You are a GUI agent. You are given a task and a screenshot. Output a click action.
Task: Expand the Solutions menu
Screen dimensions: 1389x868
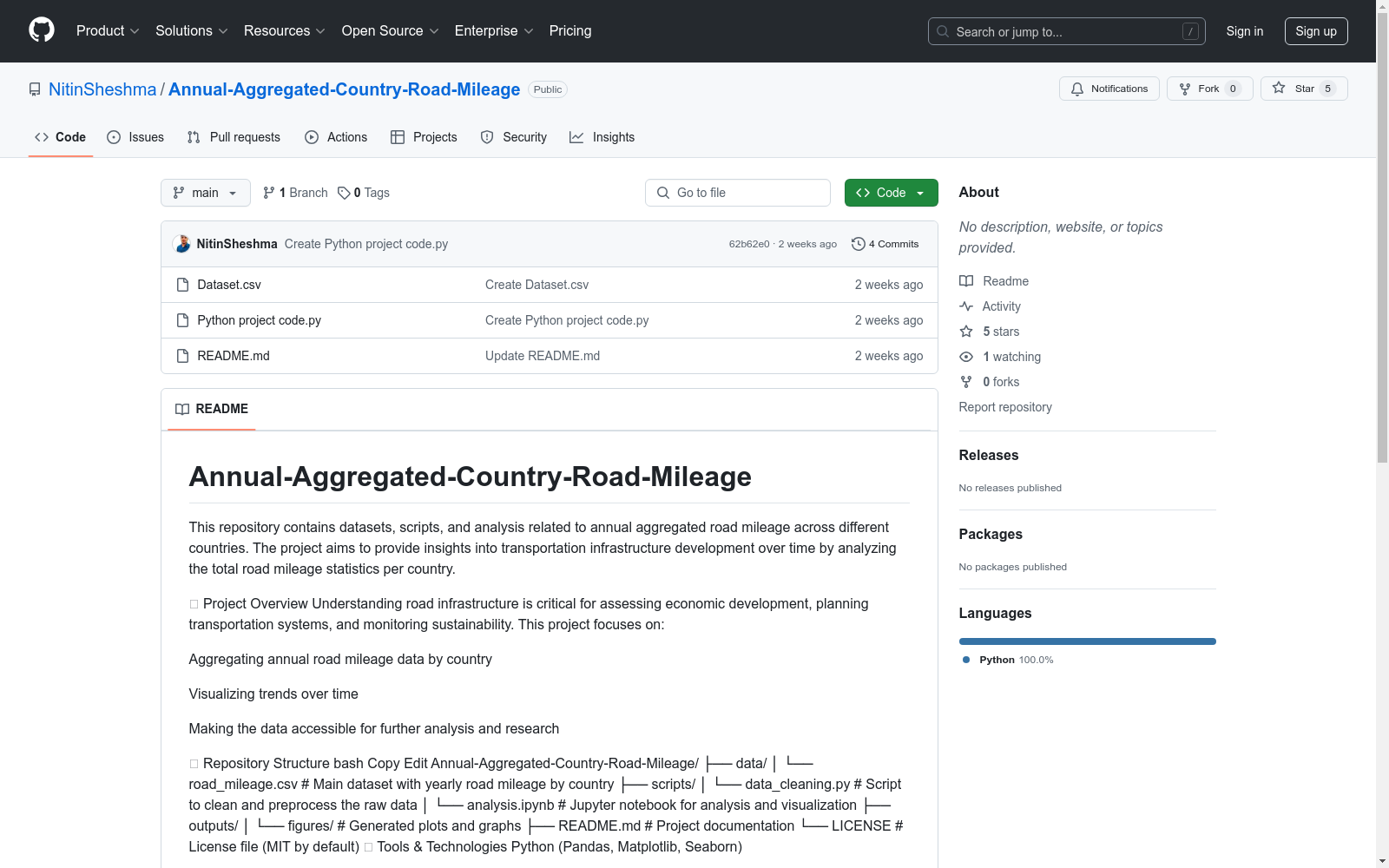192,30
